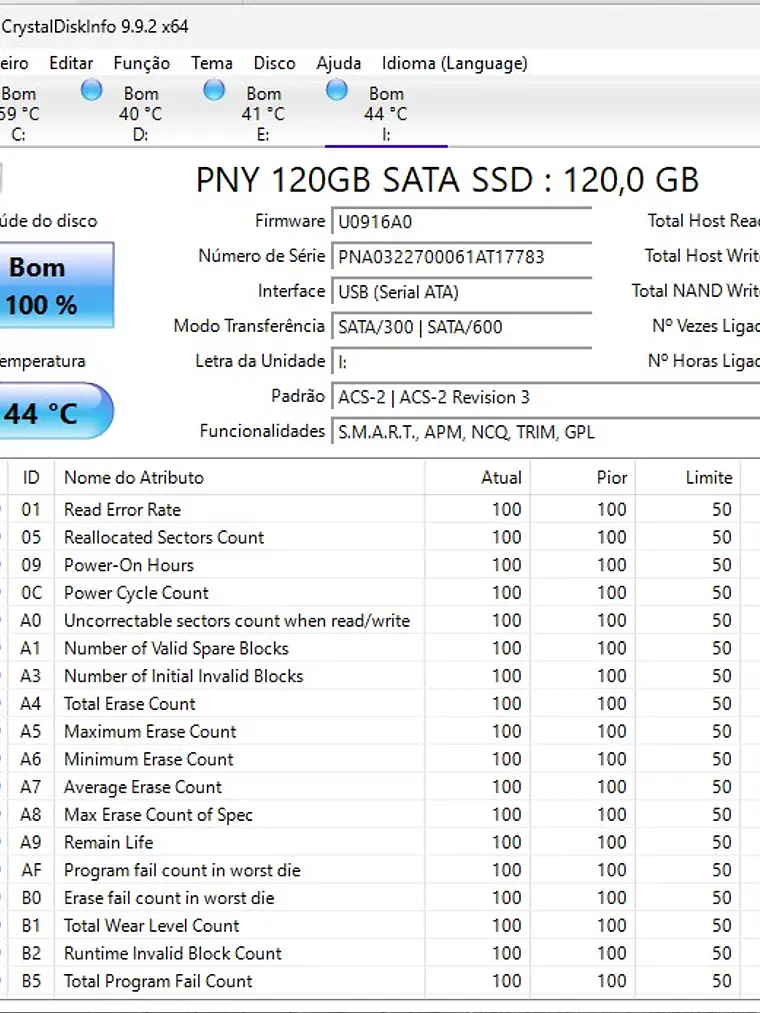Select the blue status orb for disk D:

92,90
